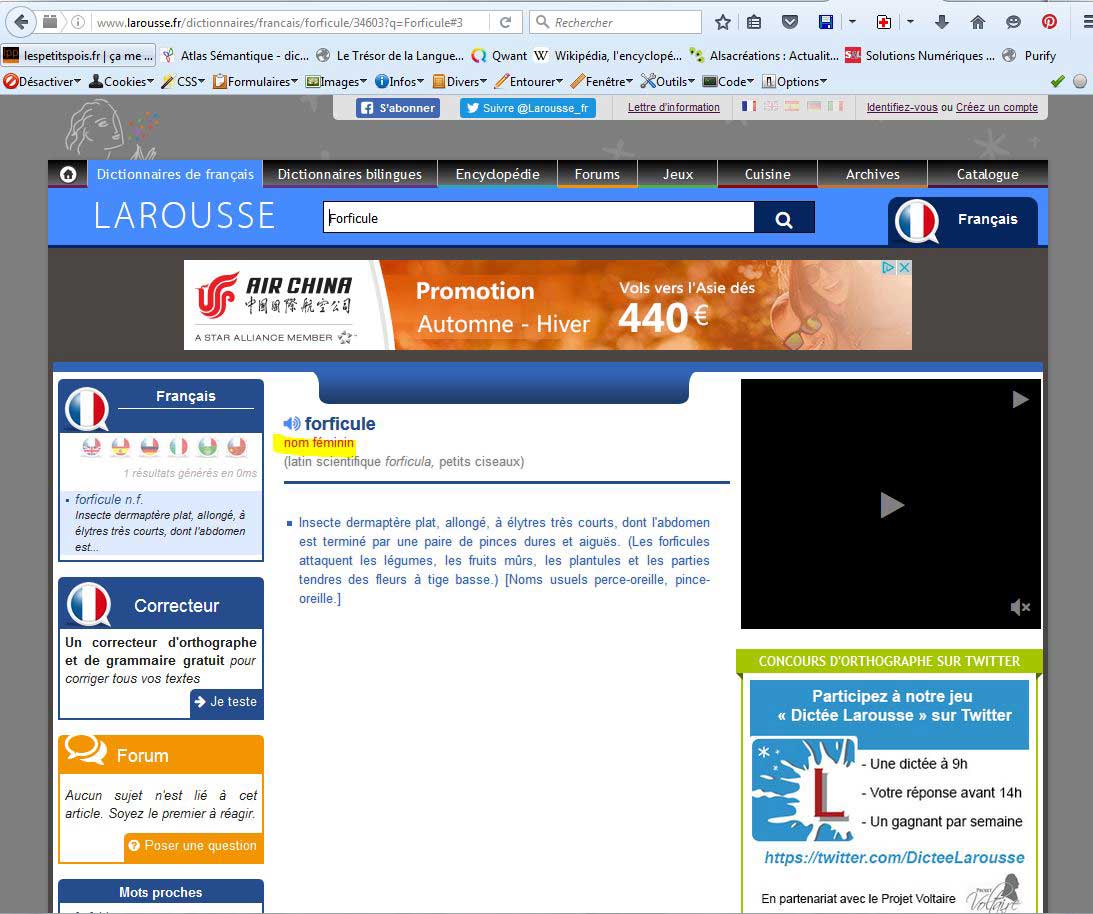The width and height of the screenshot is (1093, 914).
Task: Open the Forums tab
Action: tap(597, 174)
